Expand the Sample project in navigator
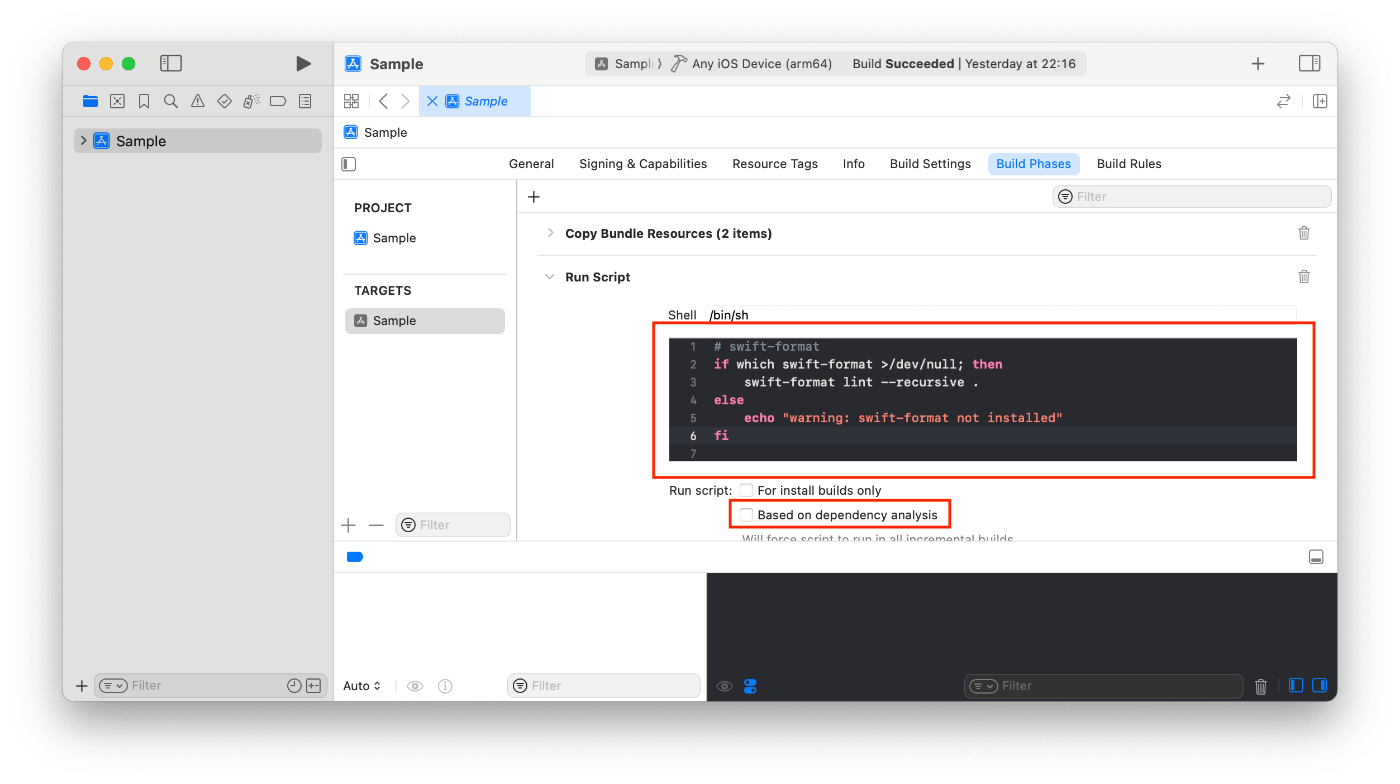This screenshot has width=1400, height=784. pyautogui.click(x=83, y=141)
